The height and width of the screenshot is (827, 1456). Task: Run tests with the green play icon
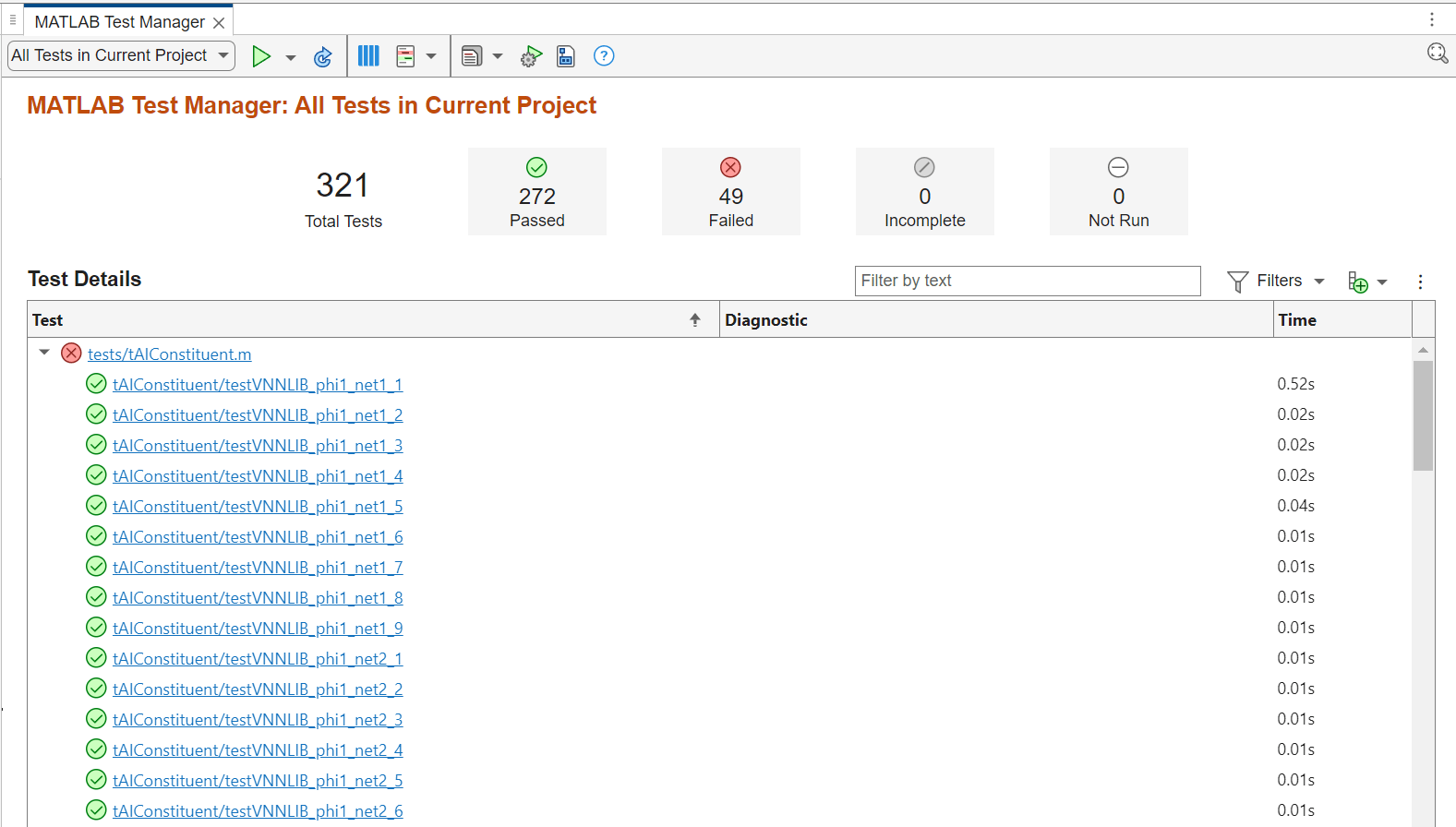coord(261,56)
